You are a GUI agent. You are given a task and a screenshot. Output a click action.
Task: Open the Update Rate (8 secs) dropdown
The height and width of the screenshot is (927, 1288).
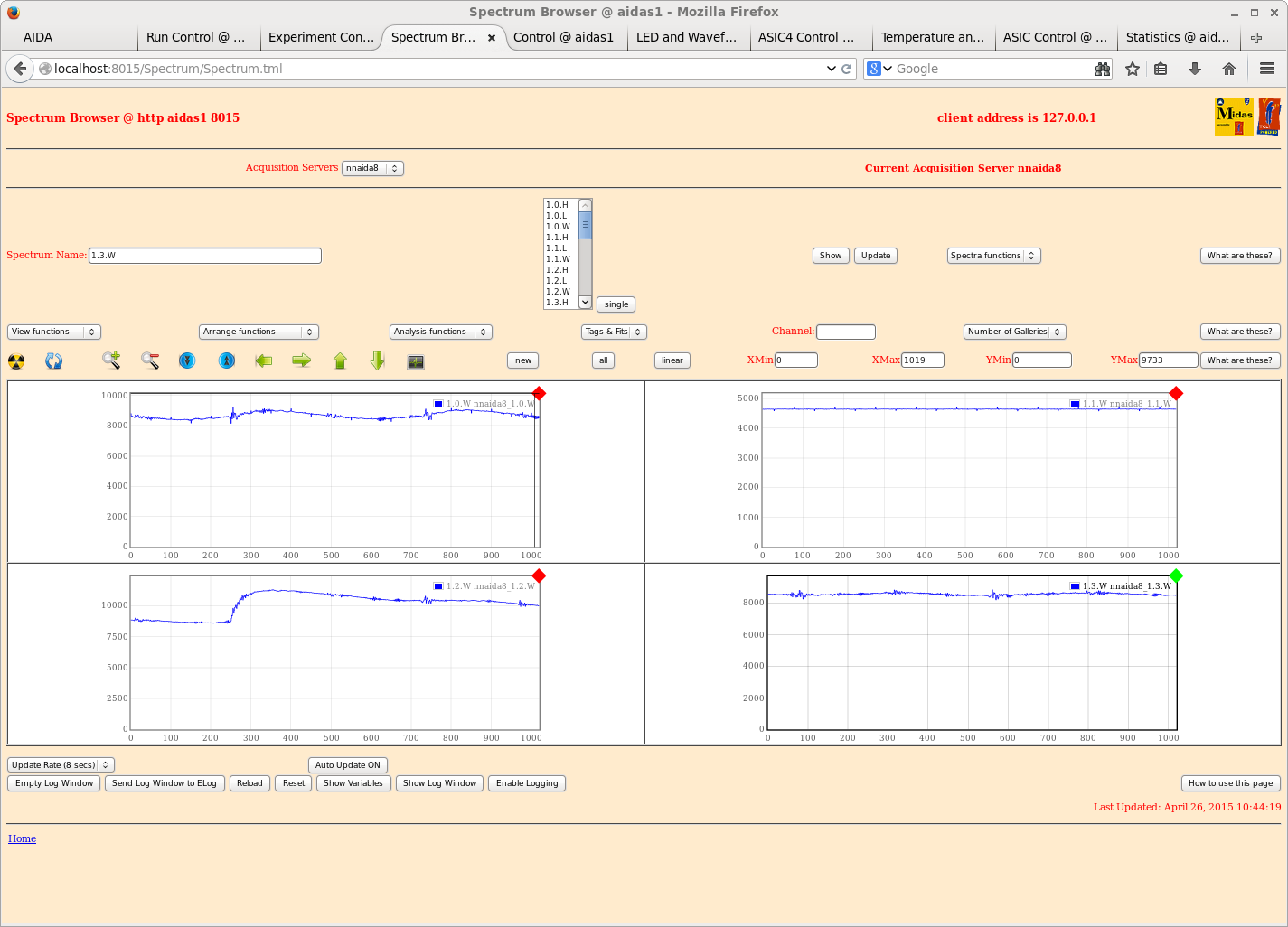pos(61,765)
